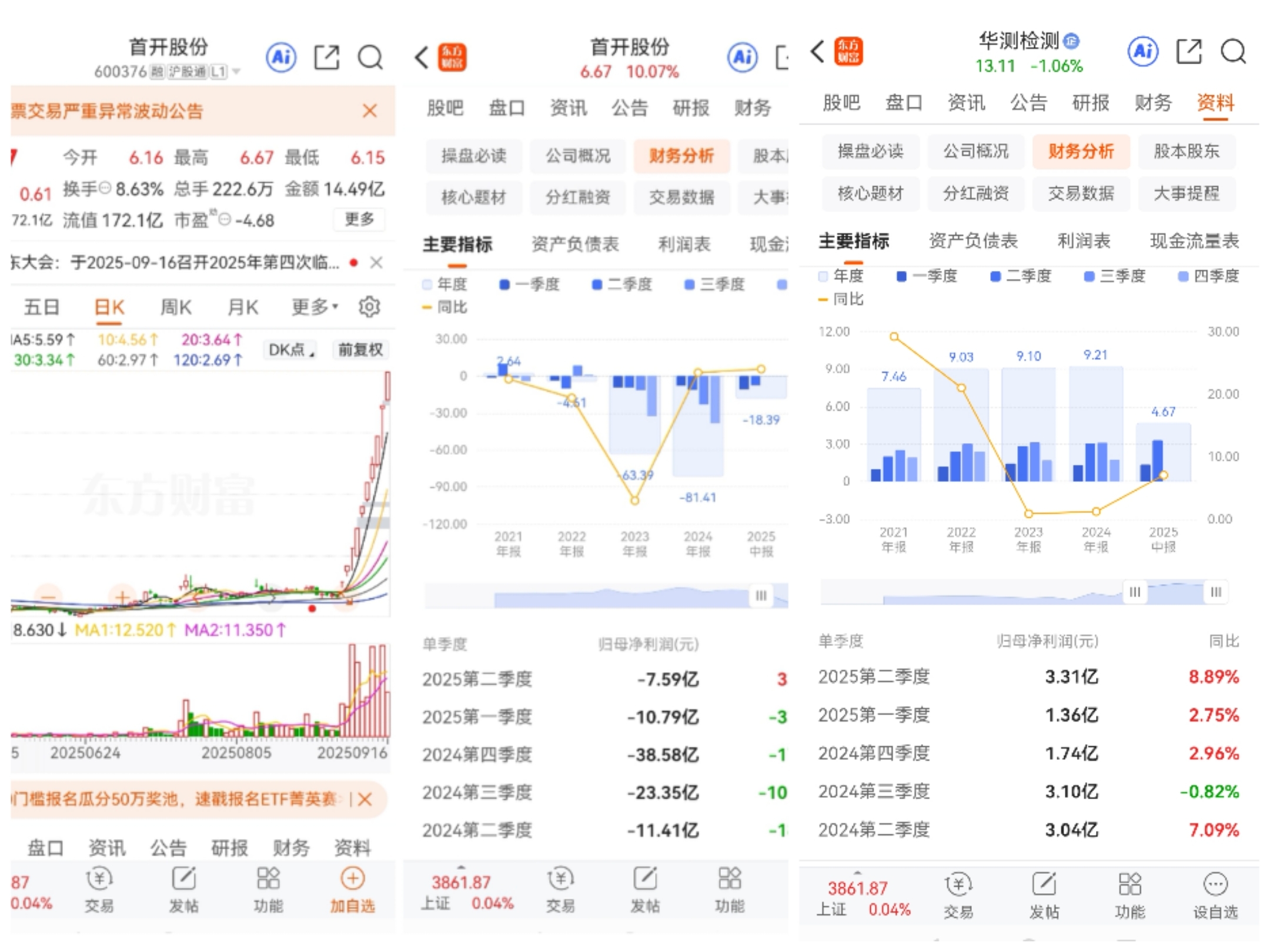Go back from 华测检测 panel

coord(818,52)
